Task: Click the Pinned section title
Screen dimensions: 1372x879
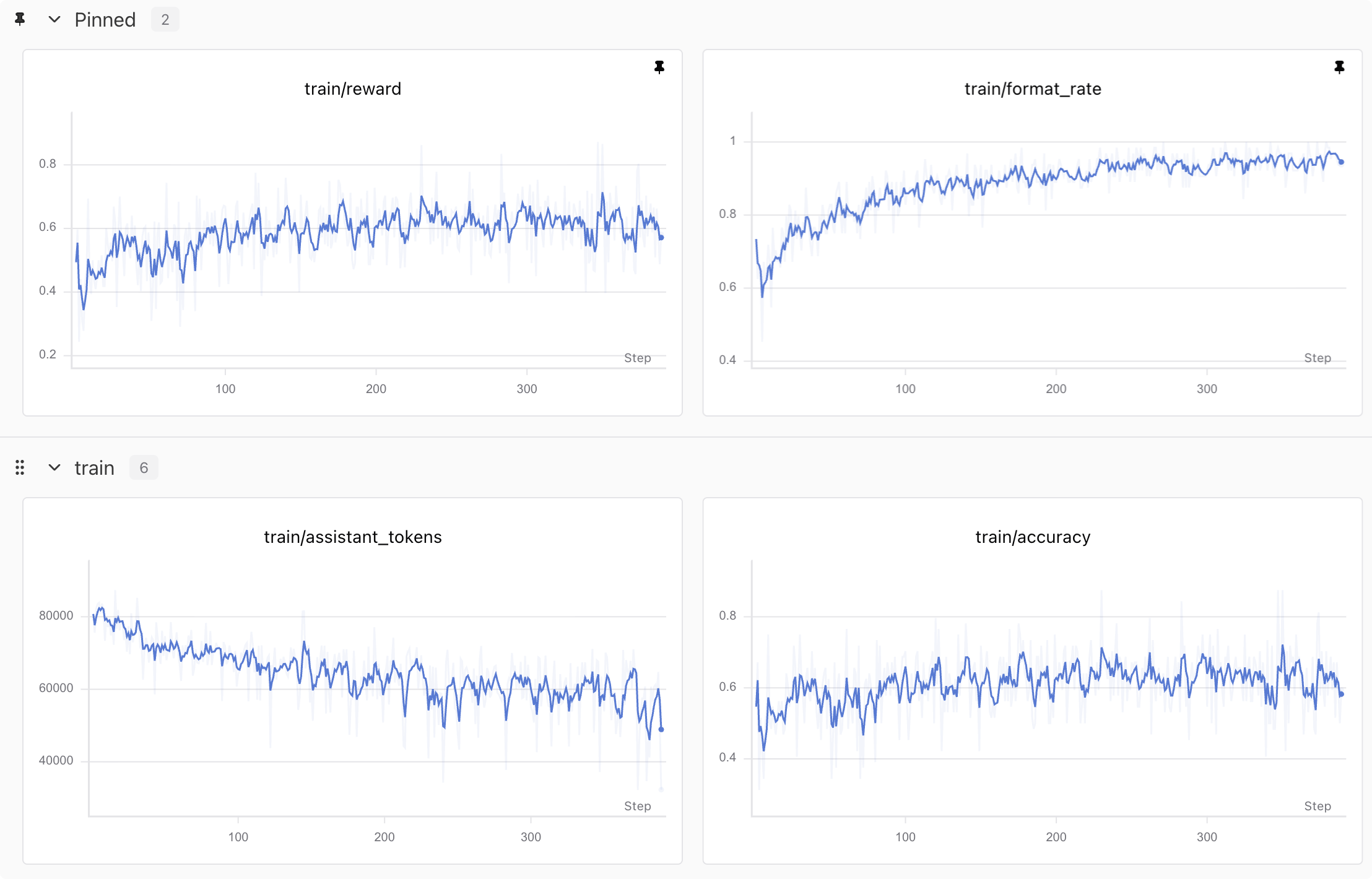Action: (x=105, y=20)
